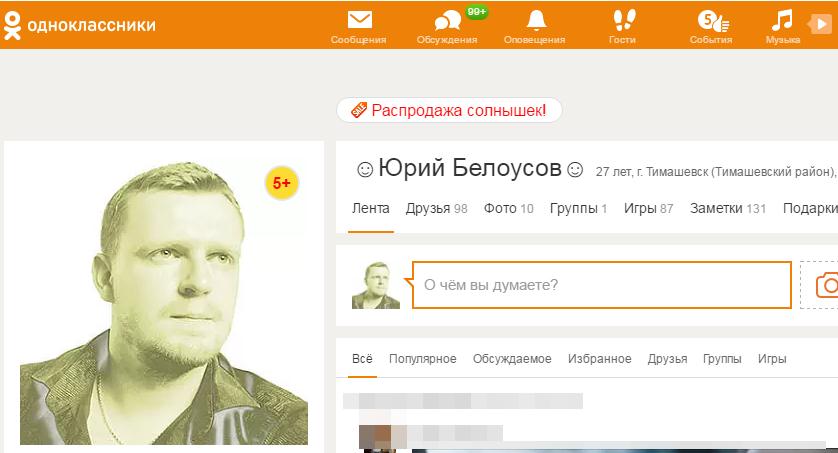Open the Игры 87 profile tab
Image resolution: width=838 pixels, height=453 pixels.
[649, 209]
